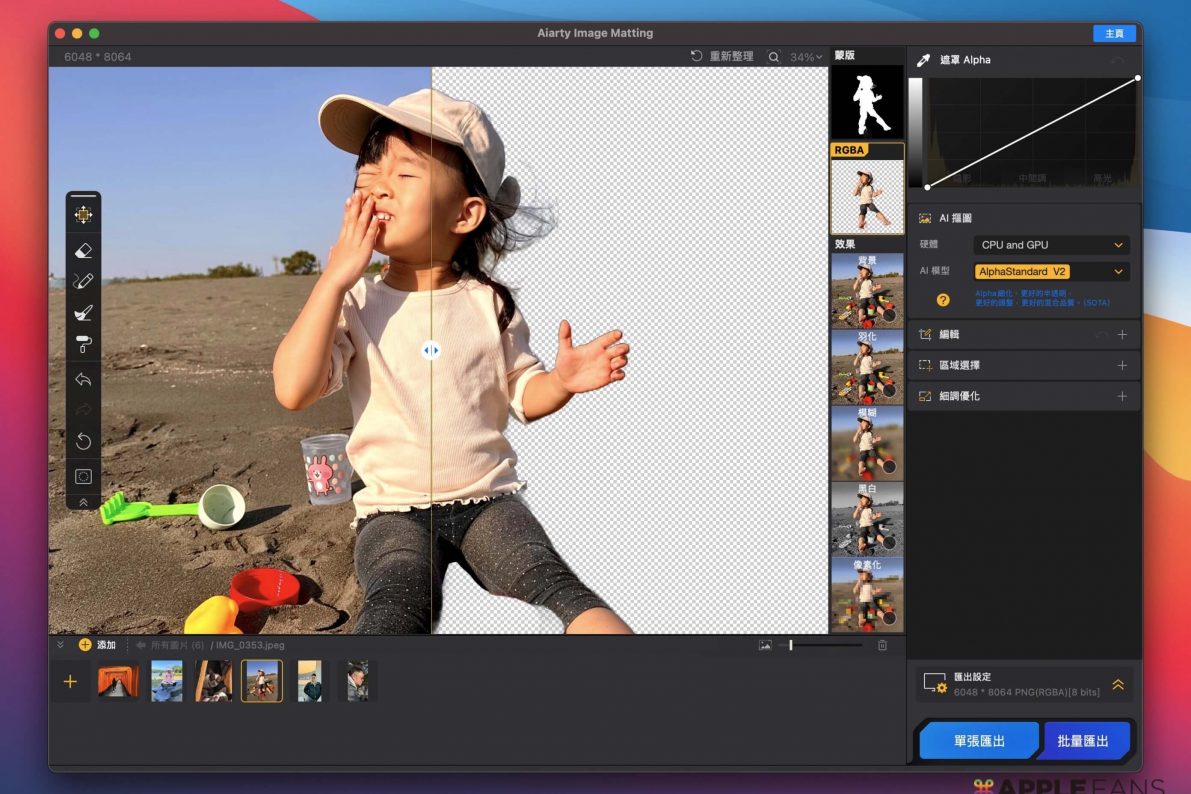Image resolution: width=1191 pixels, height=794 pixels.
Task: Click the 單張匯出 export button
Action: [x=978, y=741]
